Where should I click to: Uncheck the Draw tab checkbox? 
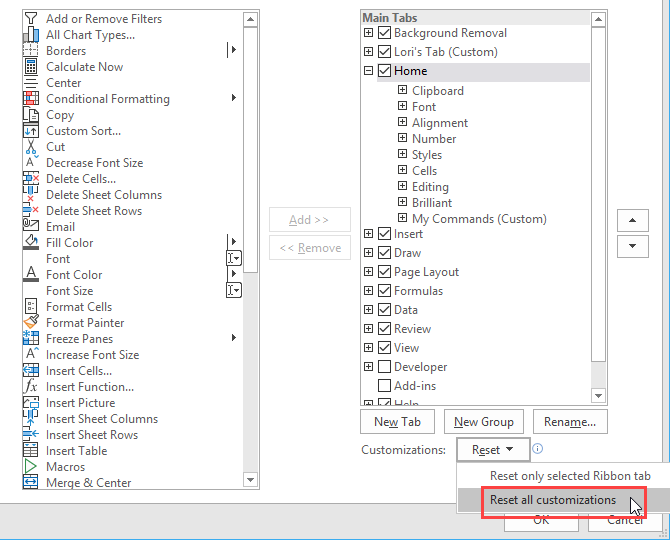pyautogui.click(x=385, y=252)
